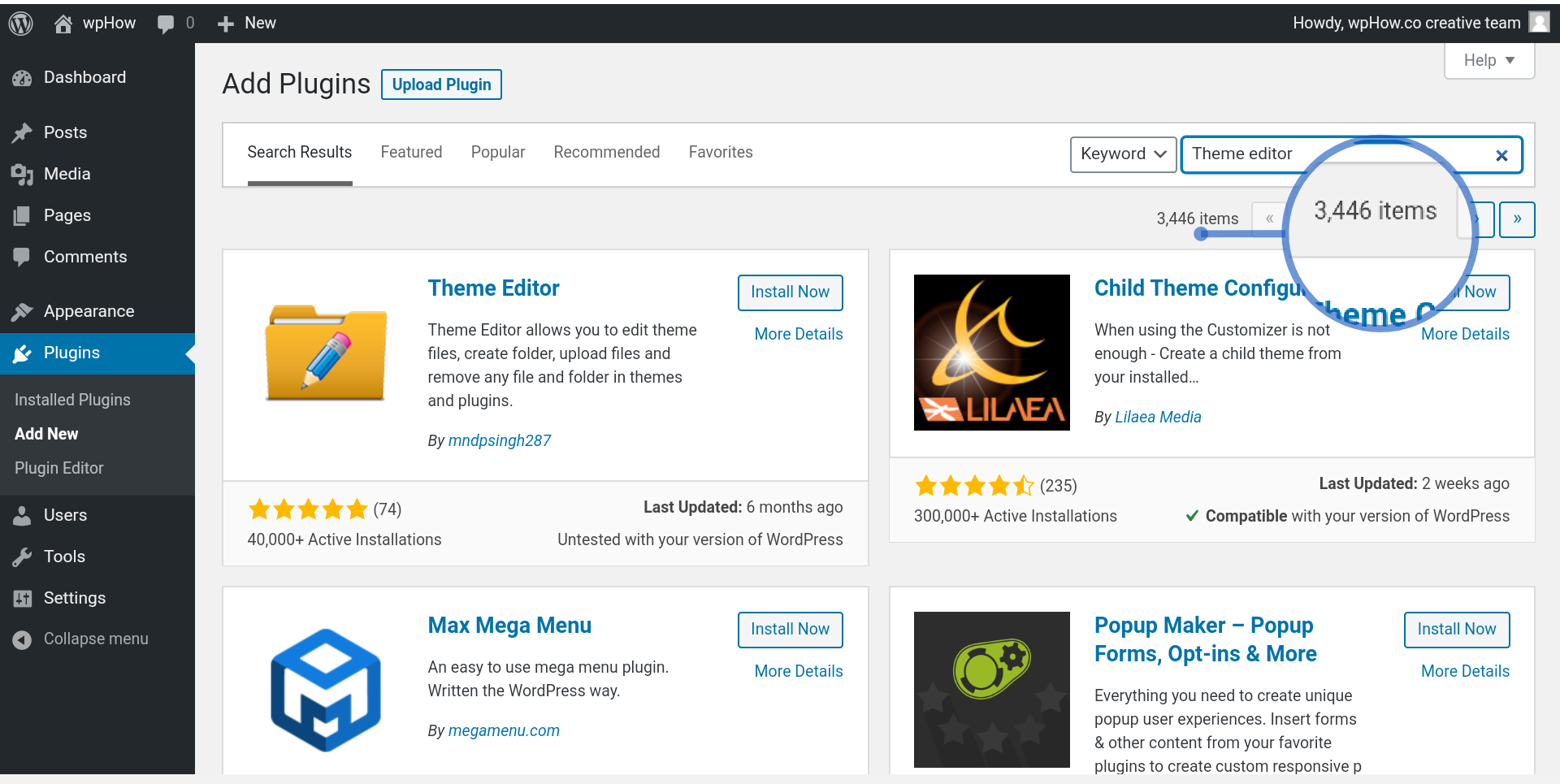Screen dimensions: 1560x784
Task: Open the Appearance menu item
Action: pyautogui.click(x=97, y=311)
